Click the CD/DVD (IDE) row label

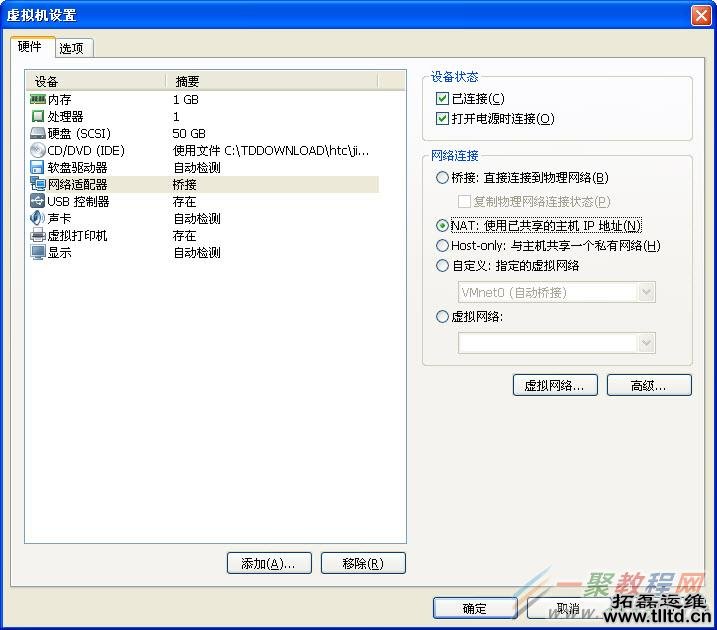(86, 150)
